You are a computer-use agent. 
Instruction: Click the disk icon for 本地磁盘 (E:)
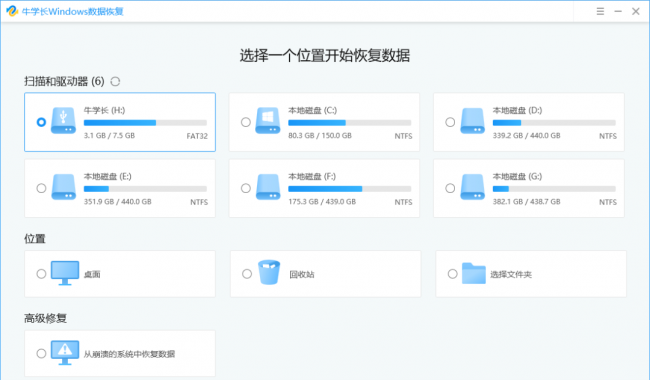point(63,187)
